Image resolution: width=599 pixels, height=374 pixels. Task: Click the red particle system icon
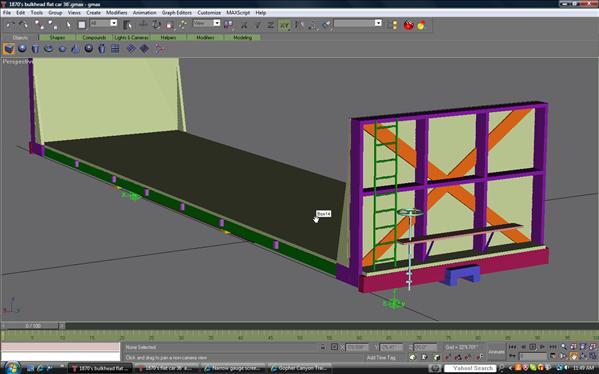pos(159,49)
